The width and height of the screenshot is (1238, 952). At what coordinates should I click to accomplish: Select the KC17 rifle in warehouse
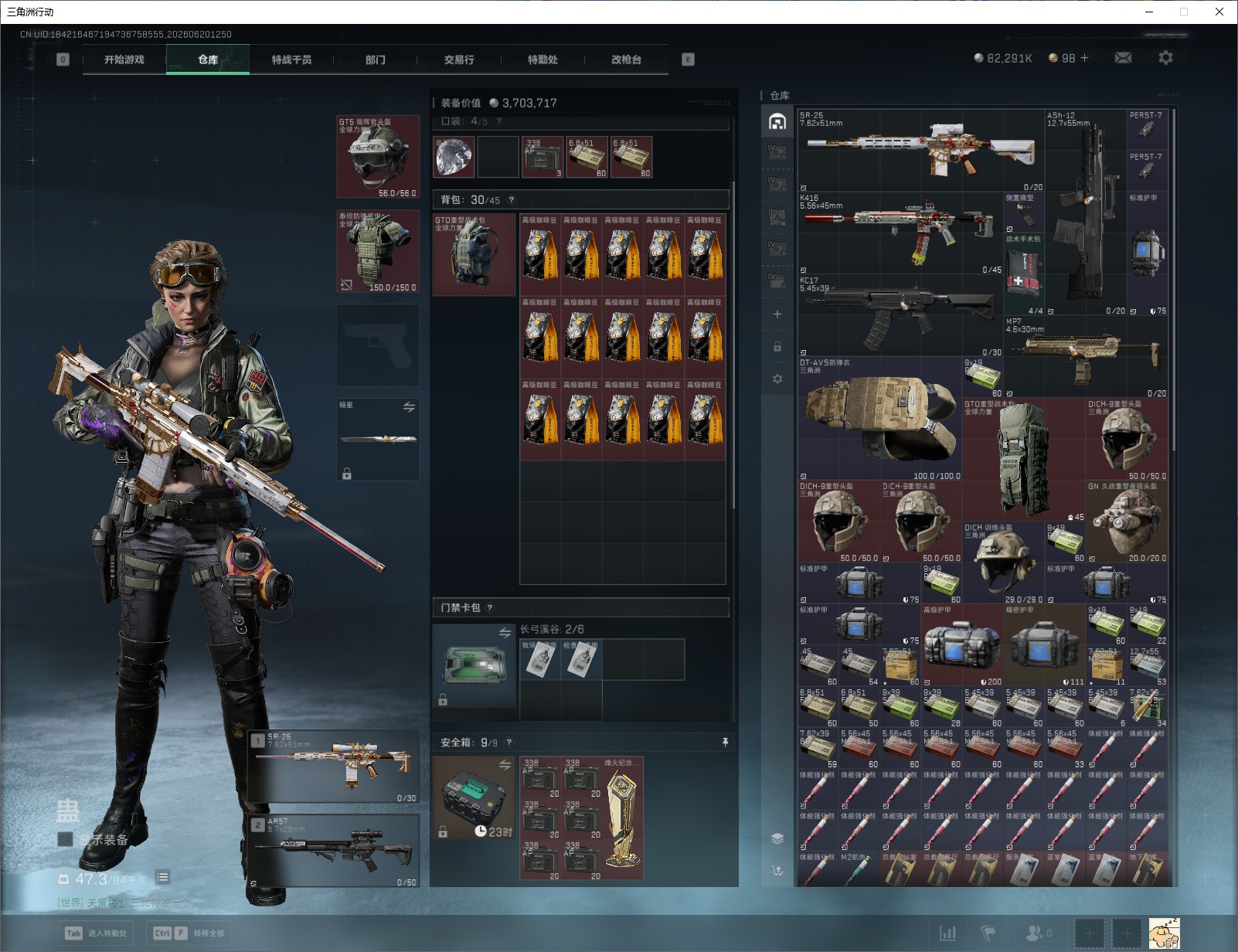900,316
